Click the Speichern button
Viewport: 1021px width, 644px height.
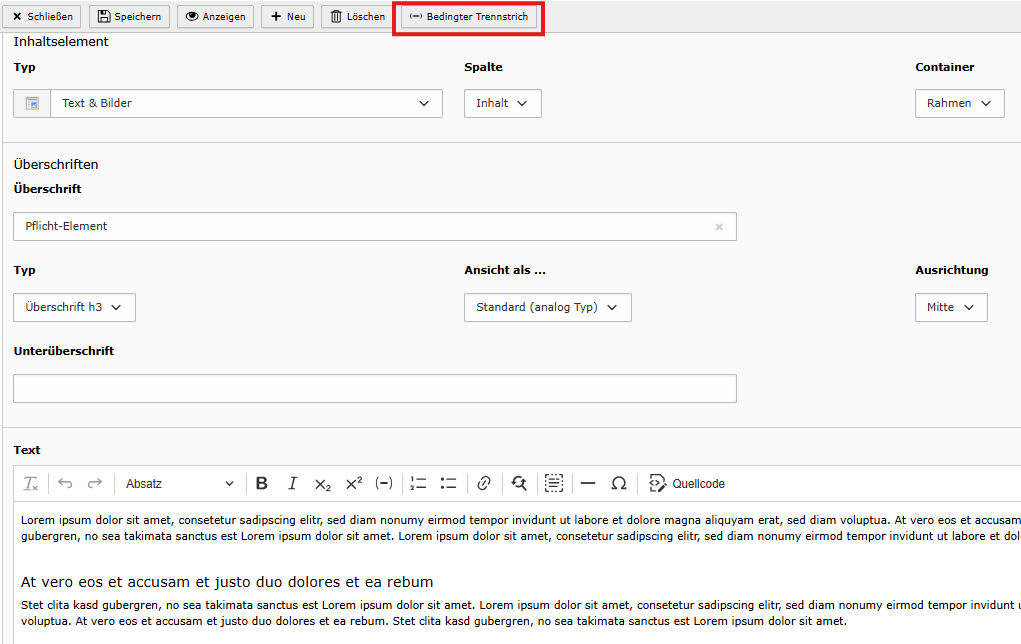coord(129,17)
